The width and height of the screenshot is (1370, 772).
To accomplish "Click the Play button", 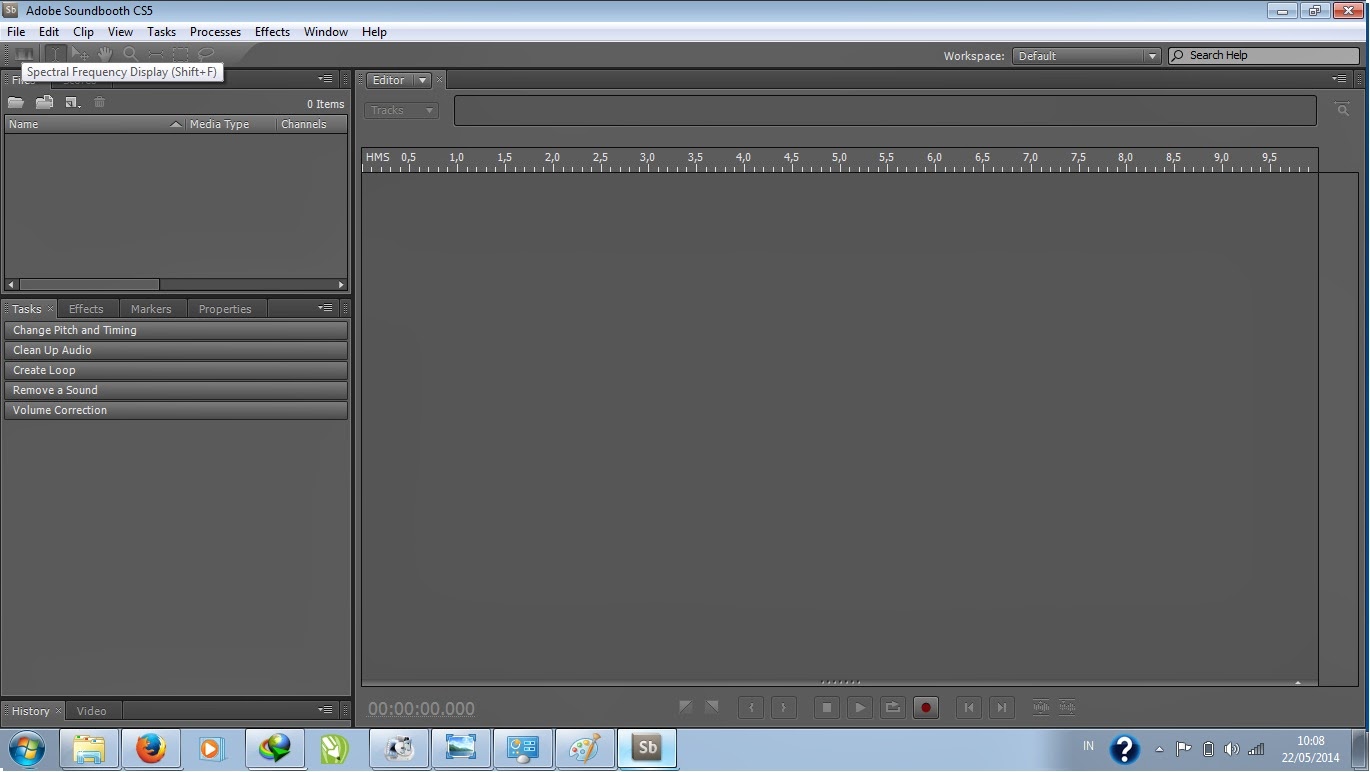I will 859,708.
